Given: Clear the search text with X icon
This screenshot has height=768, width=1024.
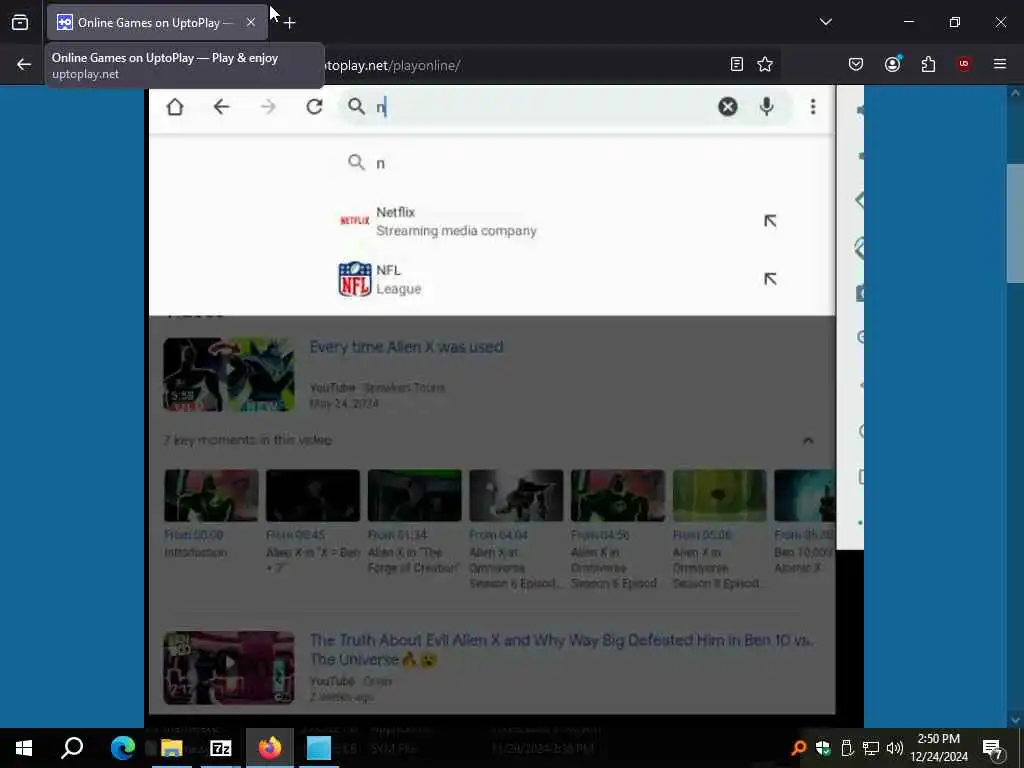Looking at the screenshot, I should pos(728,106).
